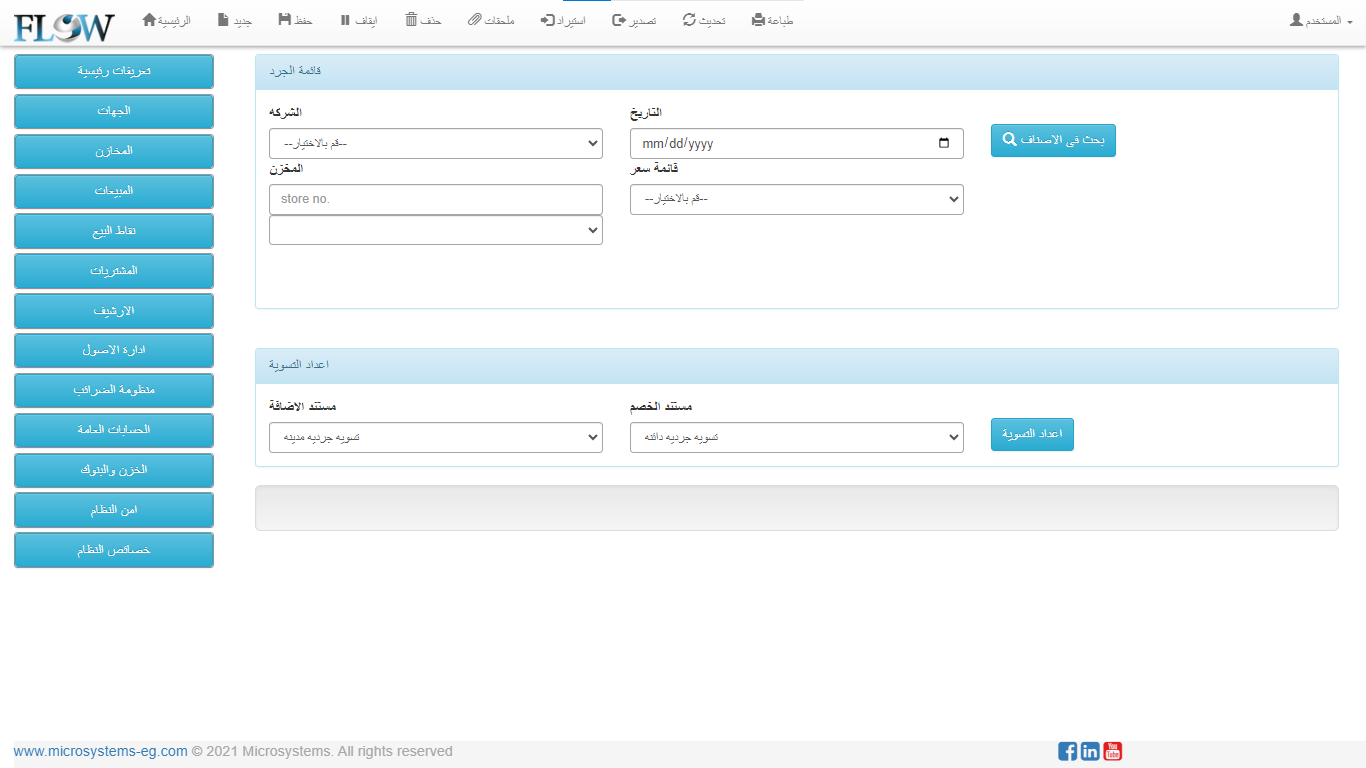The width and height of the screenshot is (1366, 768).
Task: Click the Export (تصدير) icon
Action: click(x=618, y=20)
